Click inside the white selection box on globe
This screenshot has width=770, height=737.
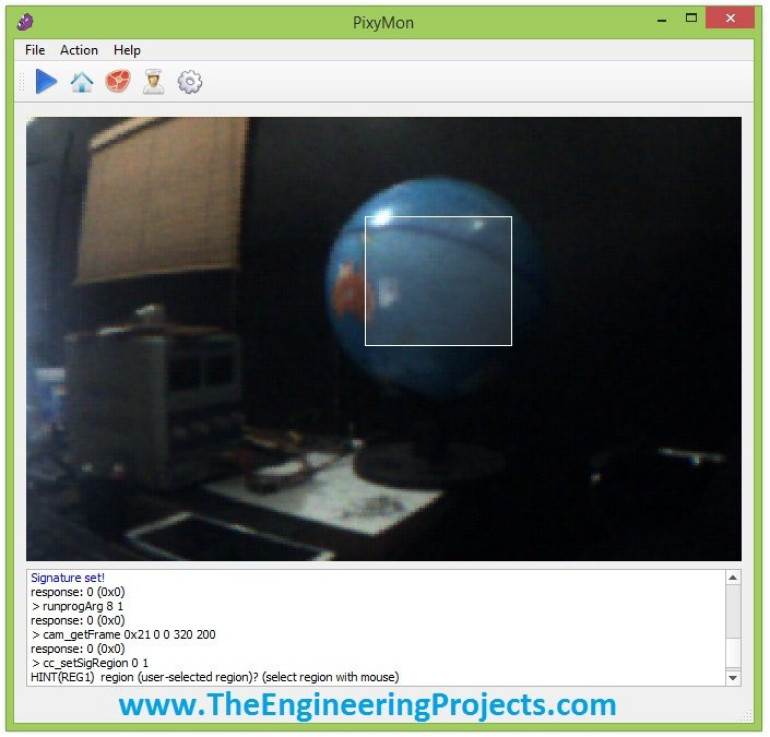pos(438,281)
